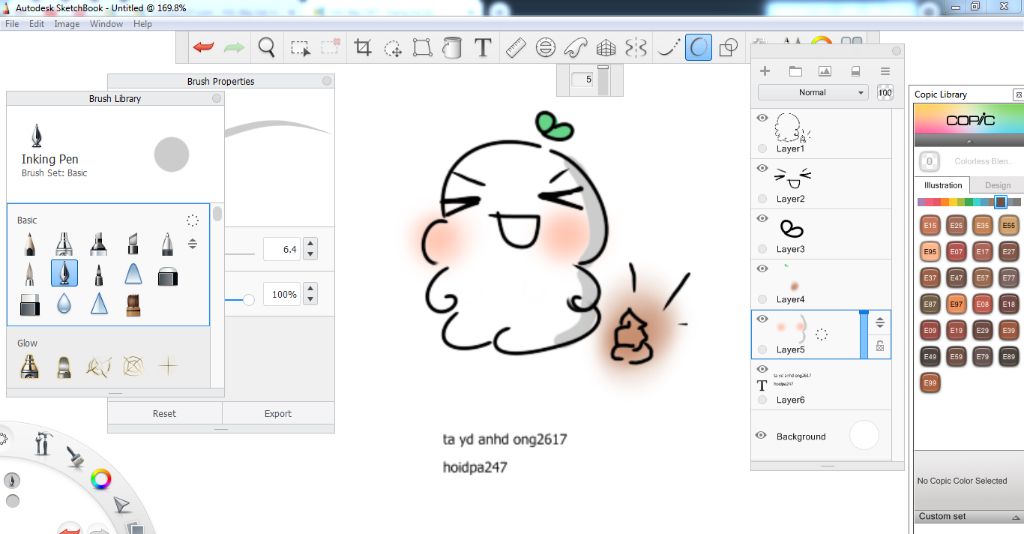Image resolution: width=1024 pixels, height=534 pixels.
Task: Select the Quick Transform tool
Action: coord(392,48)
